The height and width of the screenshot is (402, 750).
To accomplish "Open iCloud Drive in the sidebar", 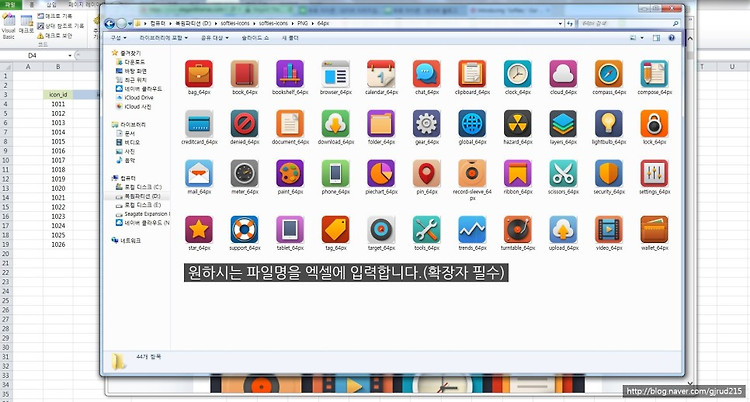I will click(135, 98).
